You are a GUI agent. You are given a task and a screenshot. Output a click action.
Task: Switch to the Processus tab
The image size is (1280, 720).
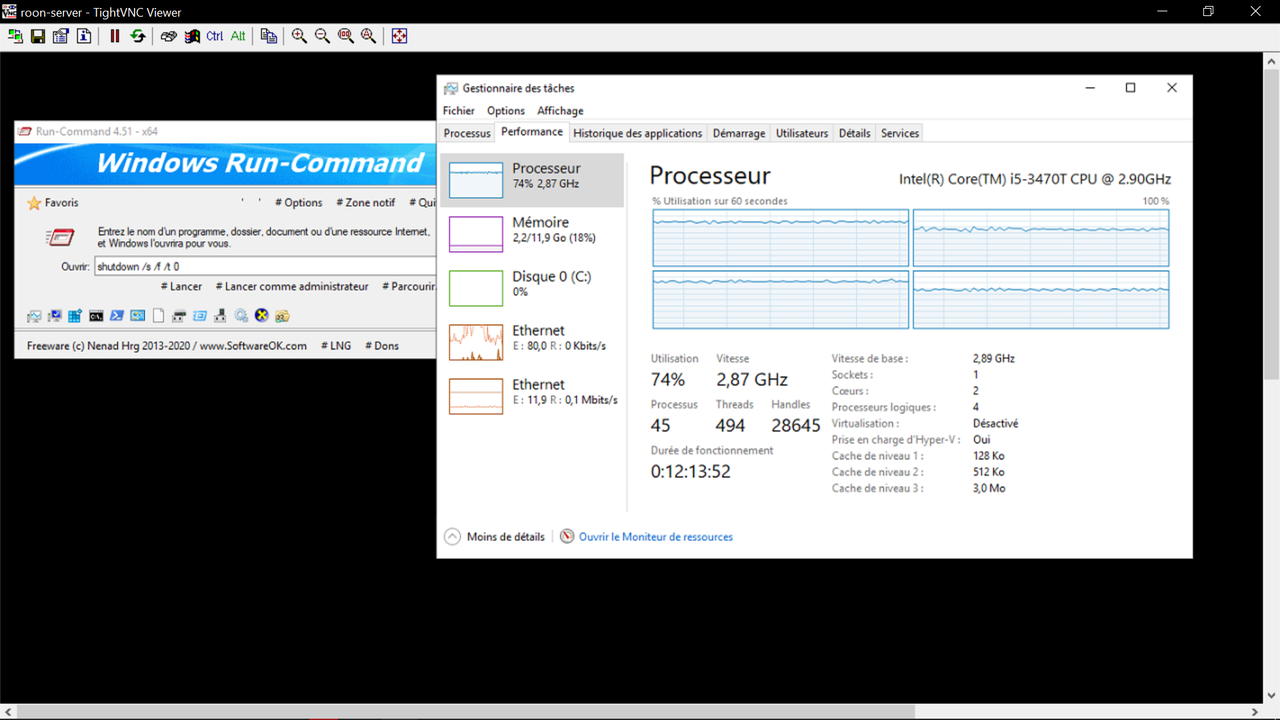point(467,133)
